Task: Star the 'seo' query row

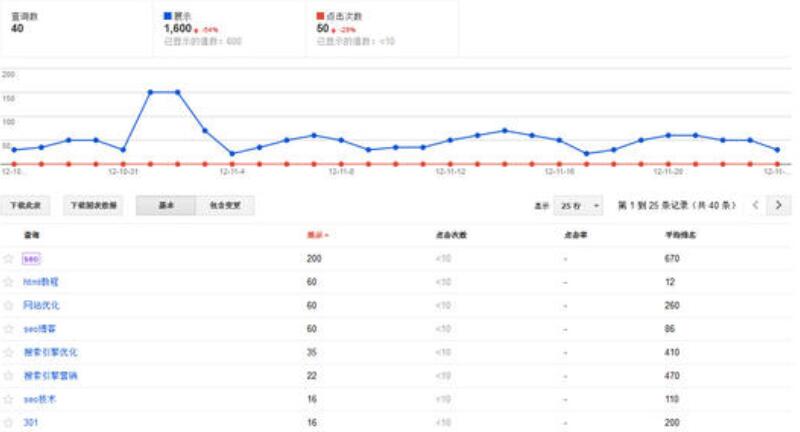Action: 8,259
